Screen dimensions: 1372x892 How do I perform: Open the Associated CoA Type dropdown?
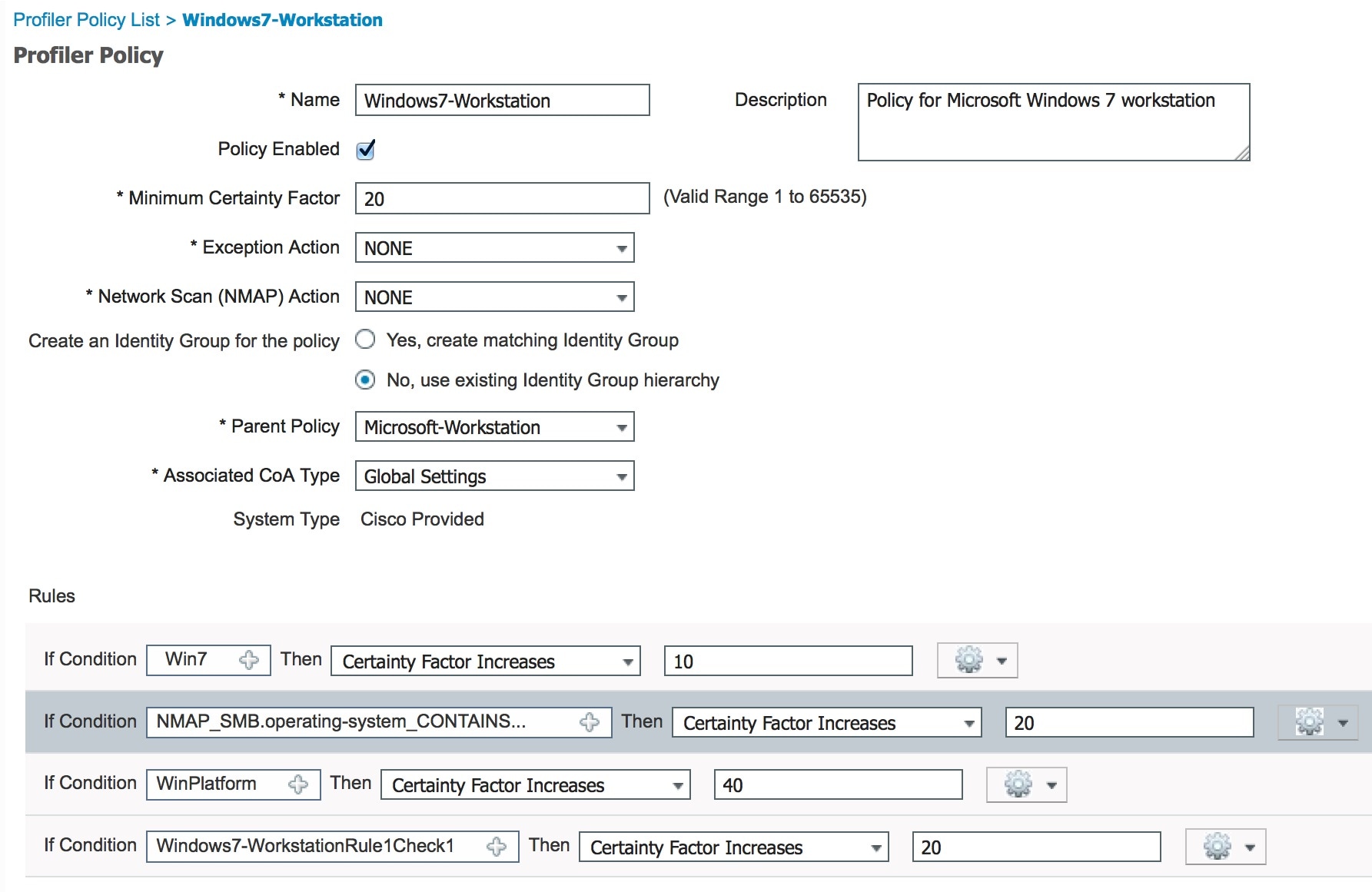(495, 476)
